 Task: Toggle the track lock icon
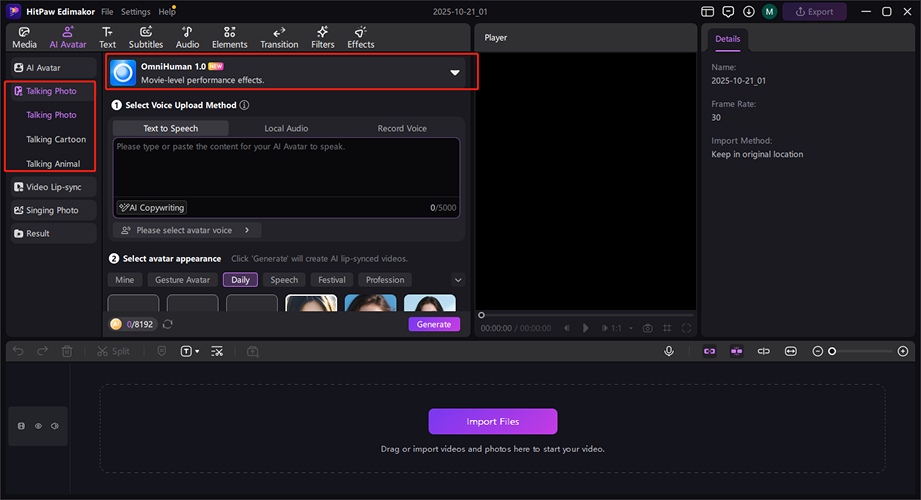pos(21,426)
